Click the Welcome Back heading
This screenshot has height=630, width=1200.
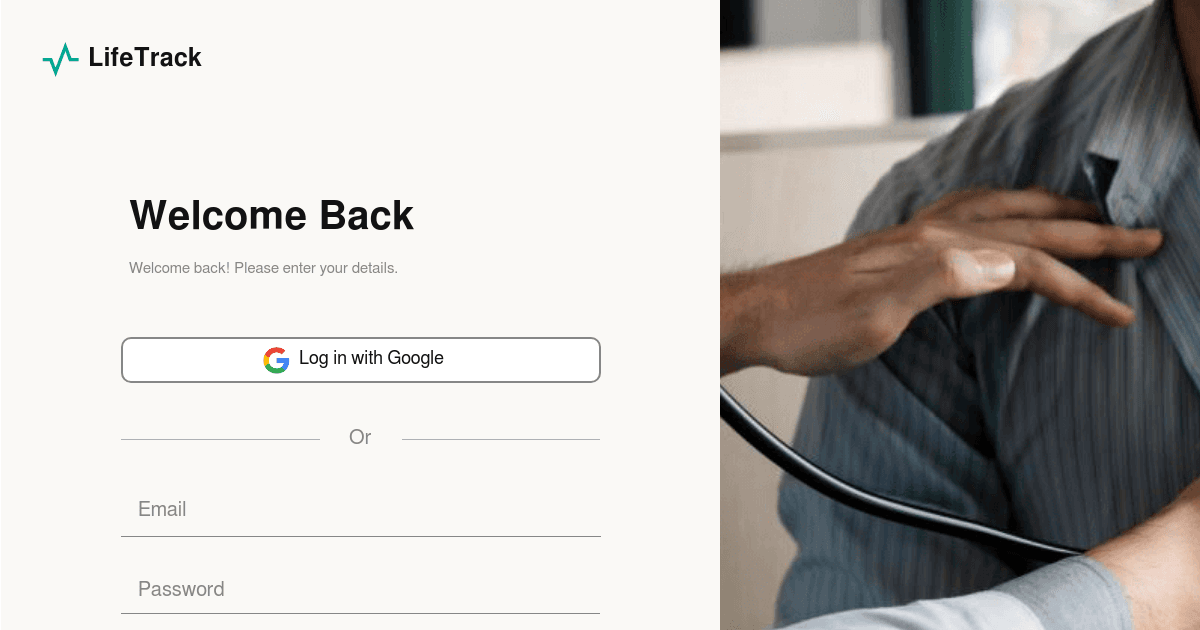tap(272, 216)
